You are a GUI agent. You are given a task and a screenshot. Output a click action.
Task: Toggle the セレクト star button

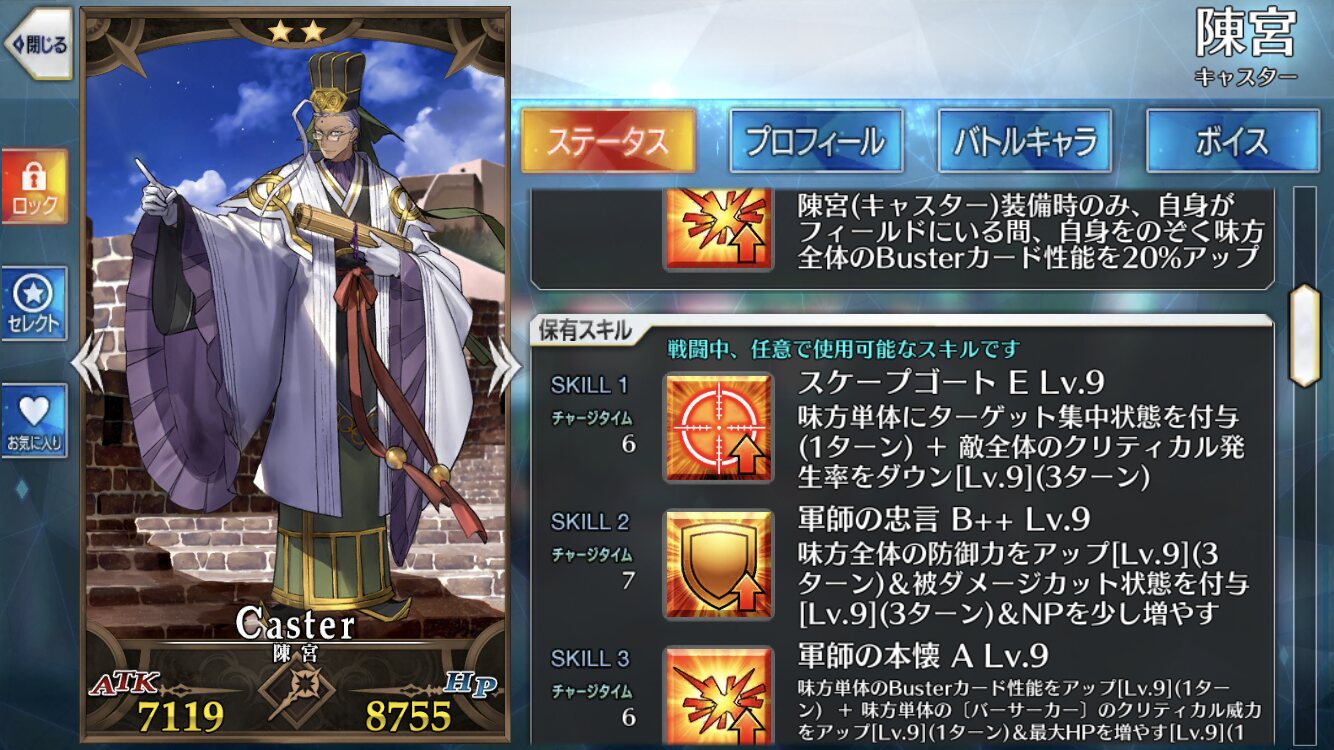pyautogui.click(x=34, y=304)
